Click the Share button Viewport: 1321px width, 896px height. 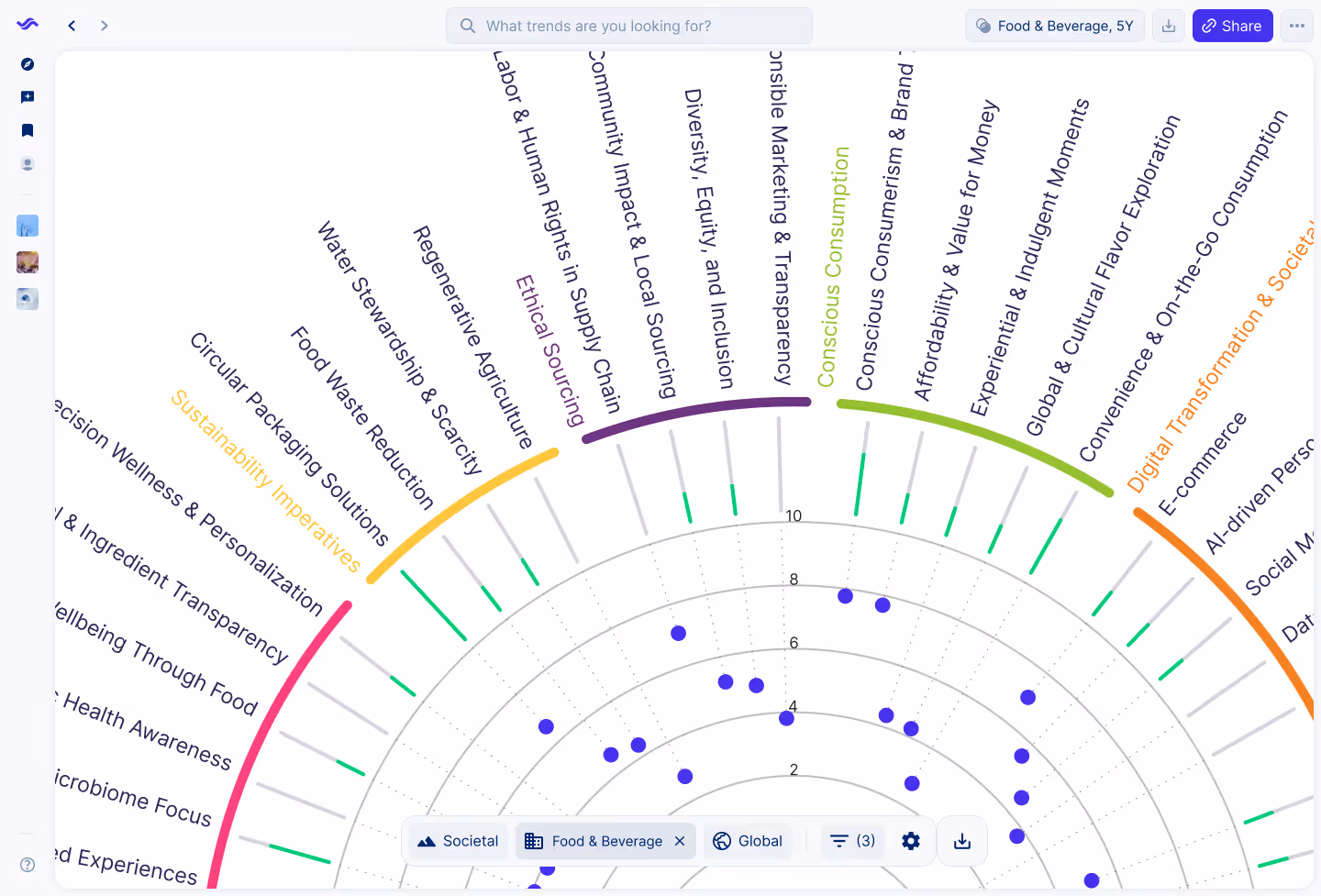pos(1232,26)
